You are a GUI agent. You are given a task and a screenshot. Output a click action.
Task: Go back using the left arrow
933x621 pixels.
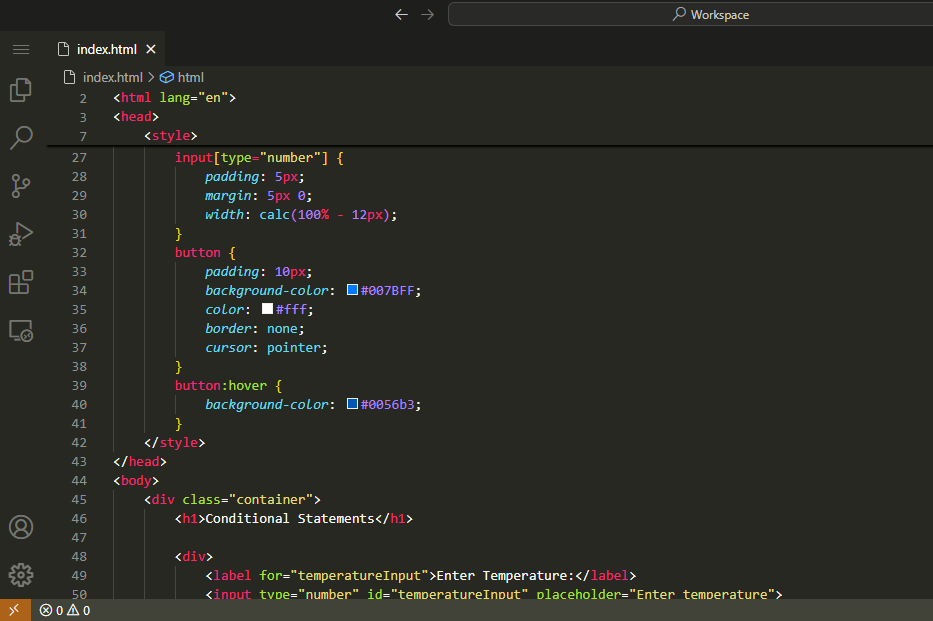401,15
